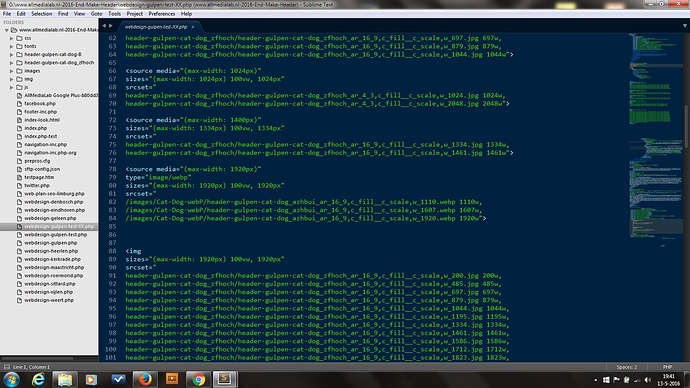Open index.php-test file

[40, 136]
